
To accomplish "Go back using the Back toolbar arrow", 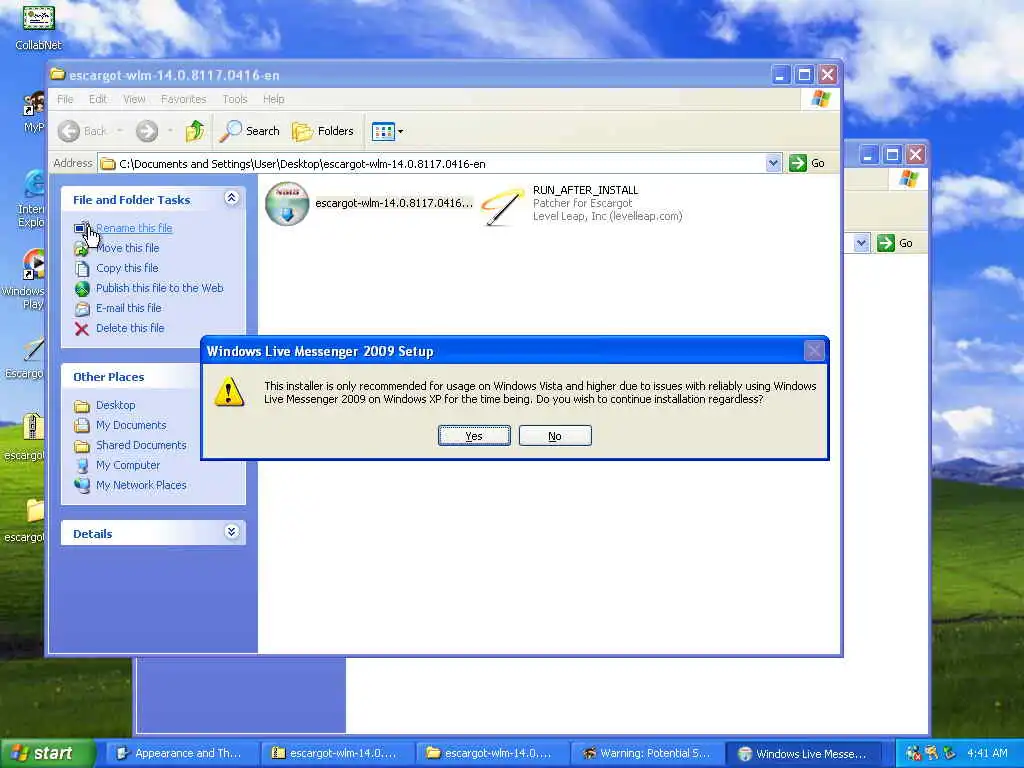I will tap(69, 131).
